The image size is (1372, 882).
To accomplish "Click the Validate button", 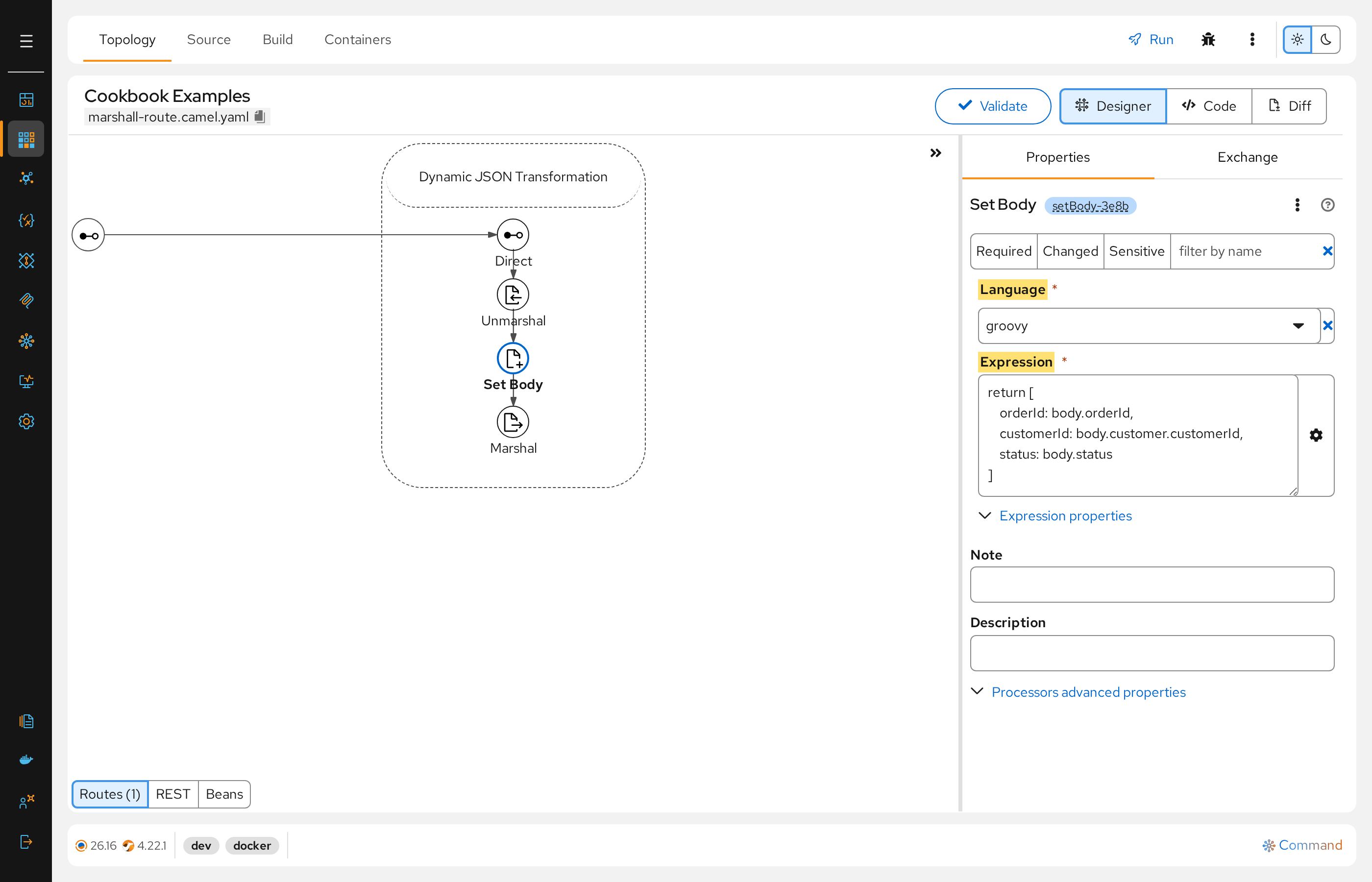I will (x=992, y=106).
